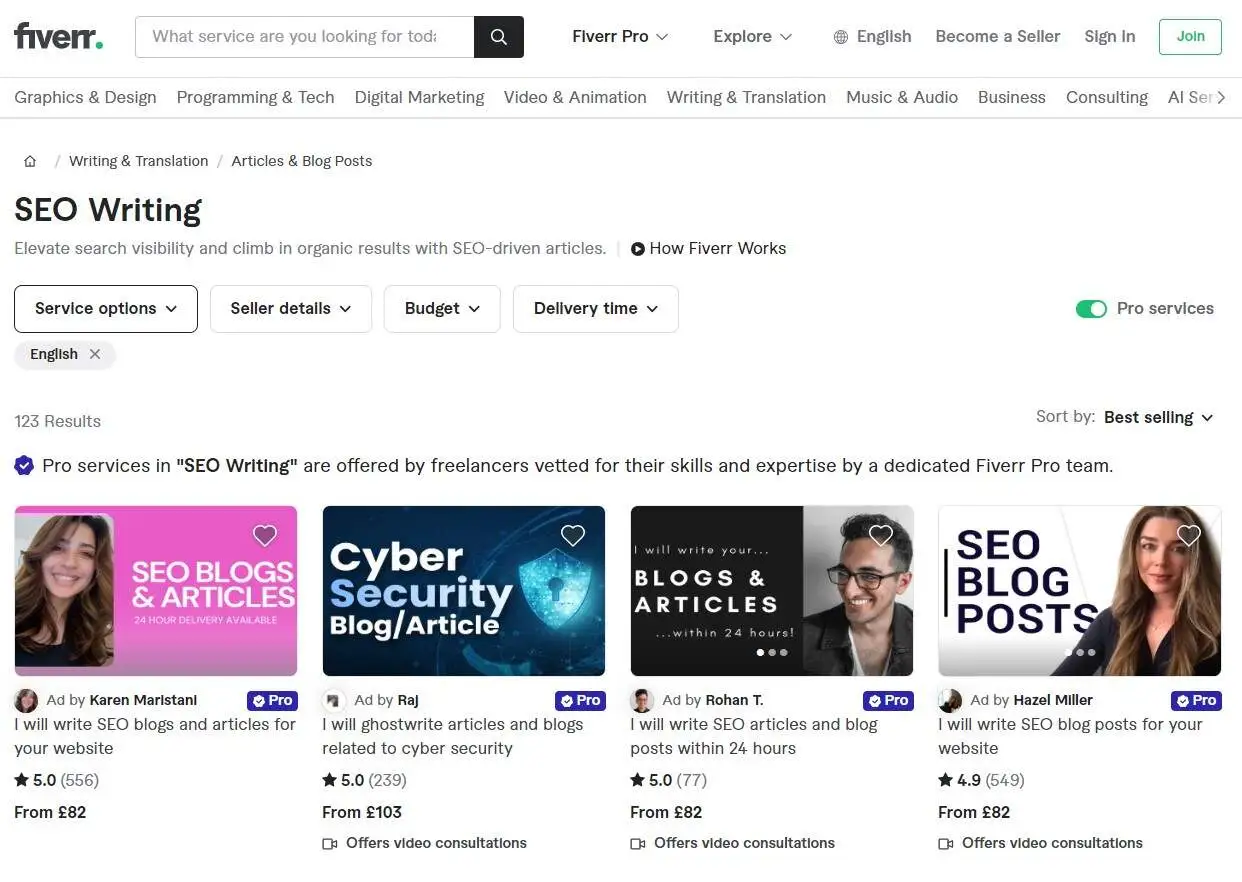Select the Music & Audio category
Screen dimensions: 1242x882
[902, 97]
